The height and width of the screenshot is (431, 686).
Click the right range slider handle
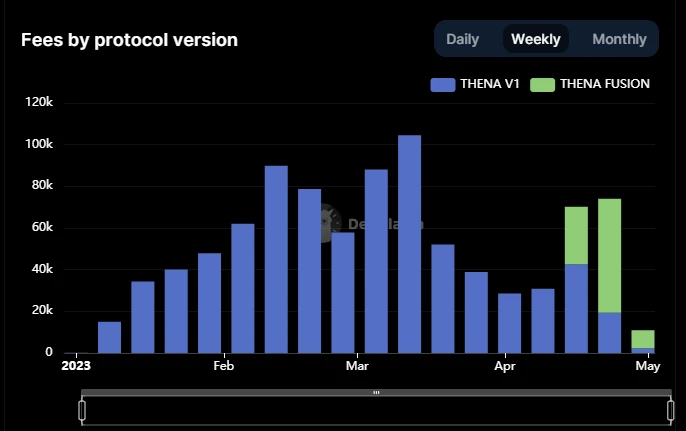[670, 410]
